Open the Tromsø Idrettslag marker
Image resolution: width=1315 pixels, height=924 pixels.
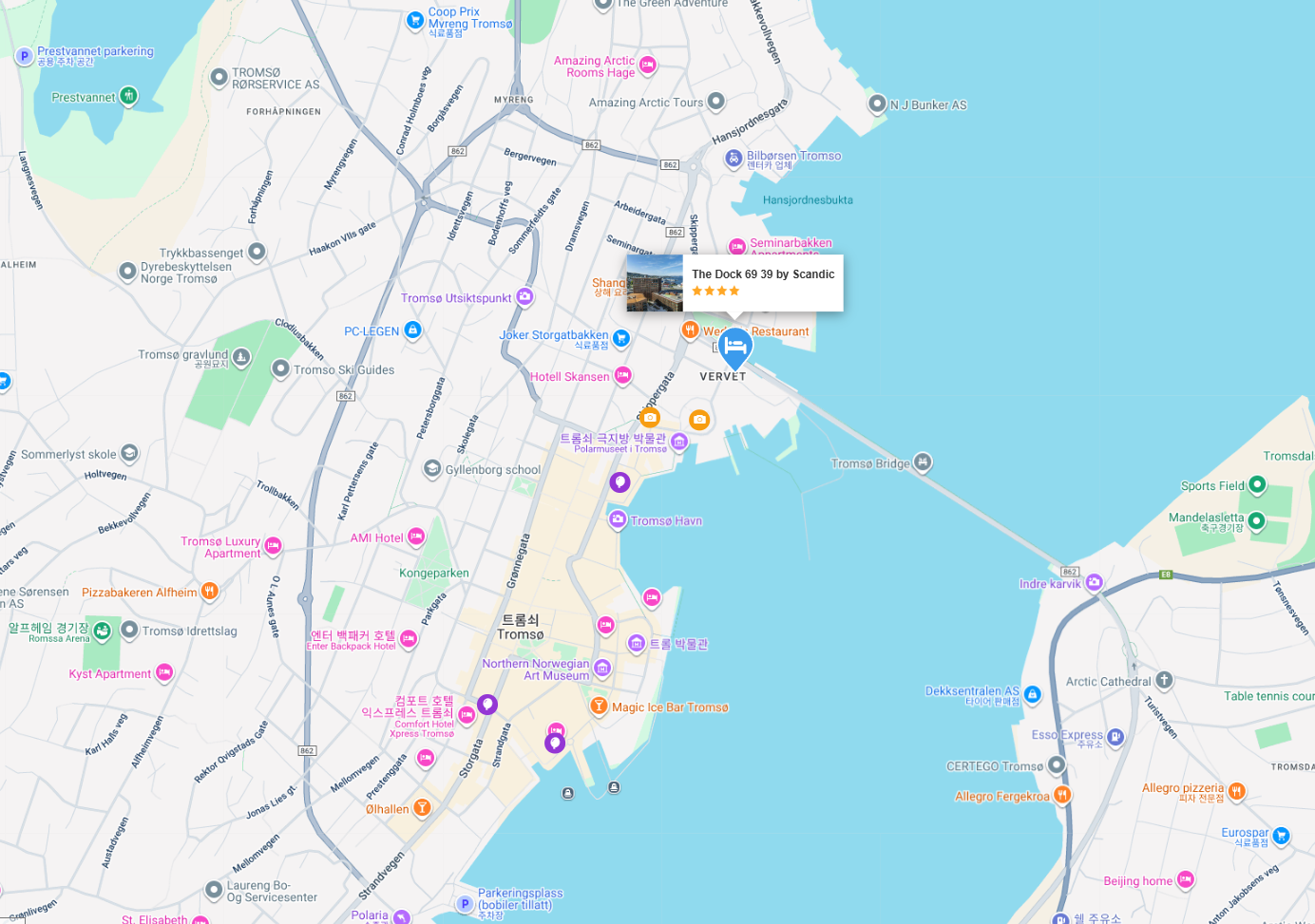tap(129, 630)
